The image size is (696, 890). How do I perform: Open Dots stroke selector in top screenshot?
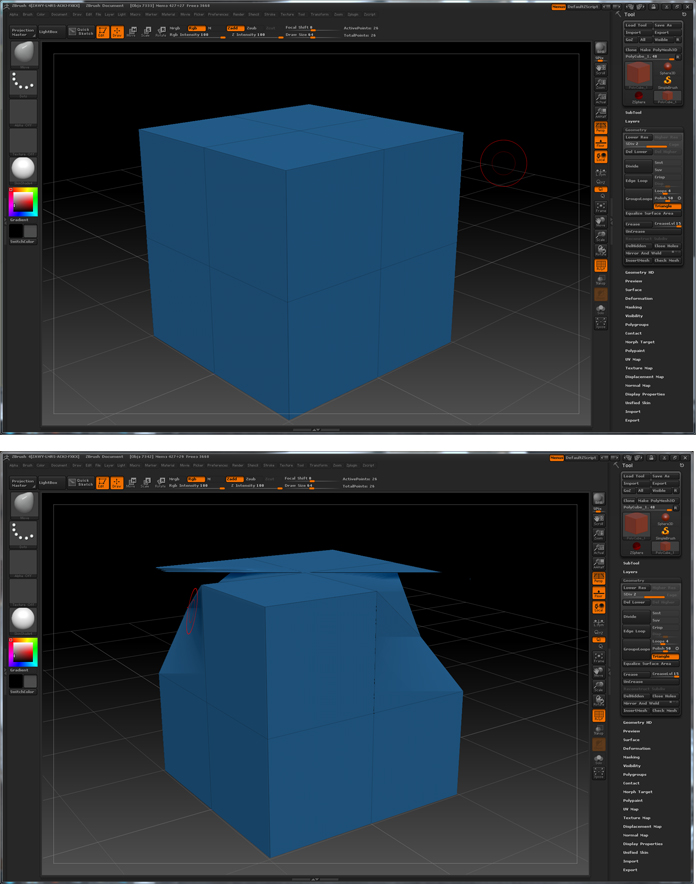pyautogui.click(x=23, y=83)
